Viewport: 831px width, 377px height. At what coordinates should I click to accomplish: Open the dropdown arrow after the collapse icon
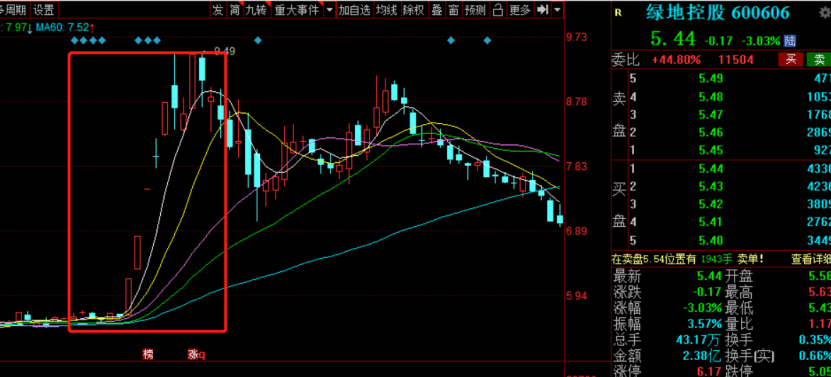click(556, 10)
